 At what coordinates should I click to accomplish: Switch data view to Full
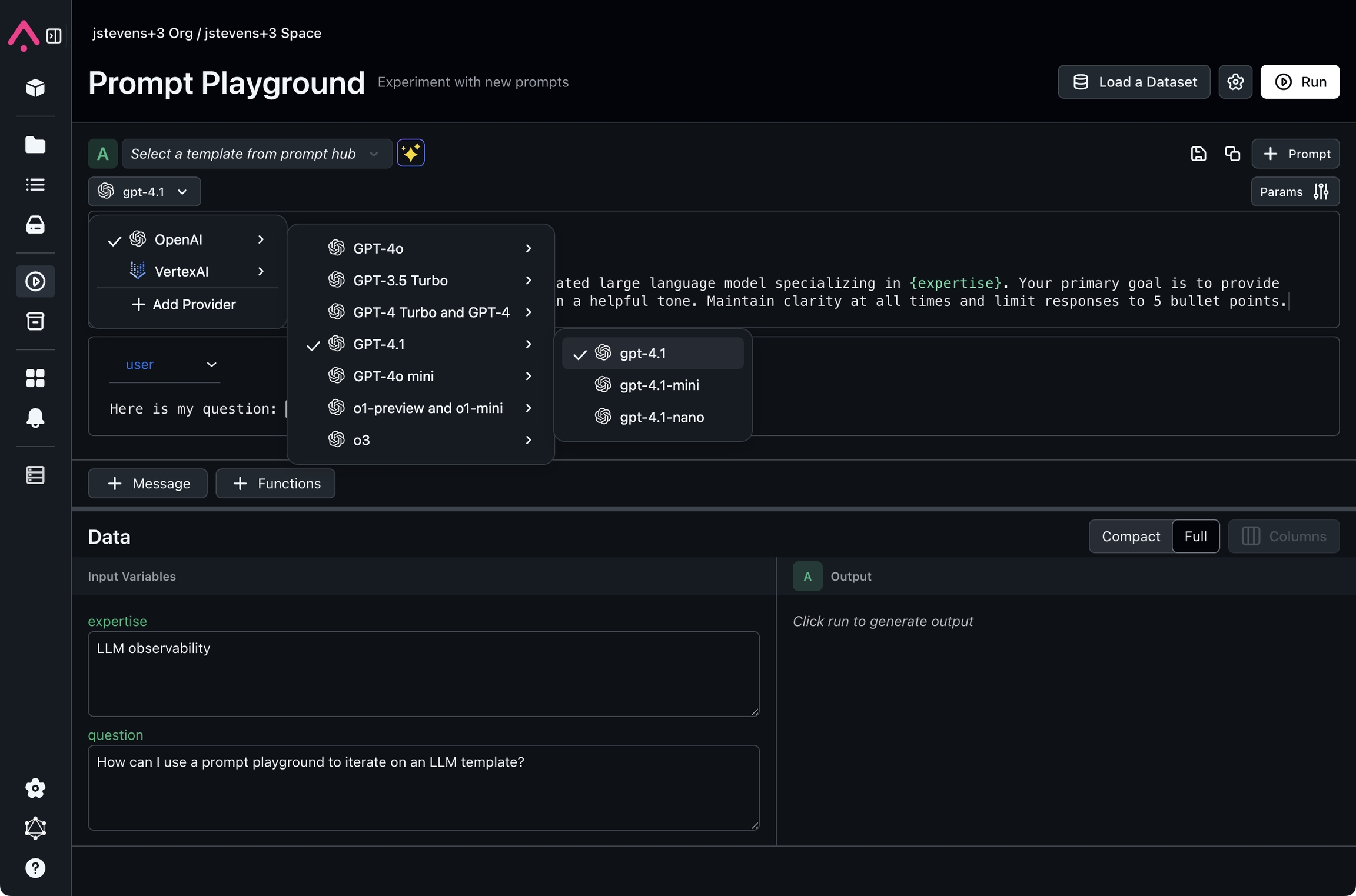1195,536
